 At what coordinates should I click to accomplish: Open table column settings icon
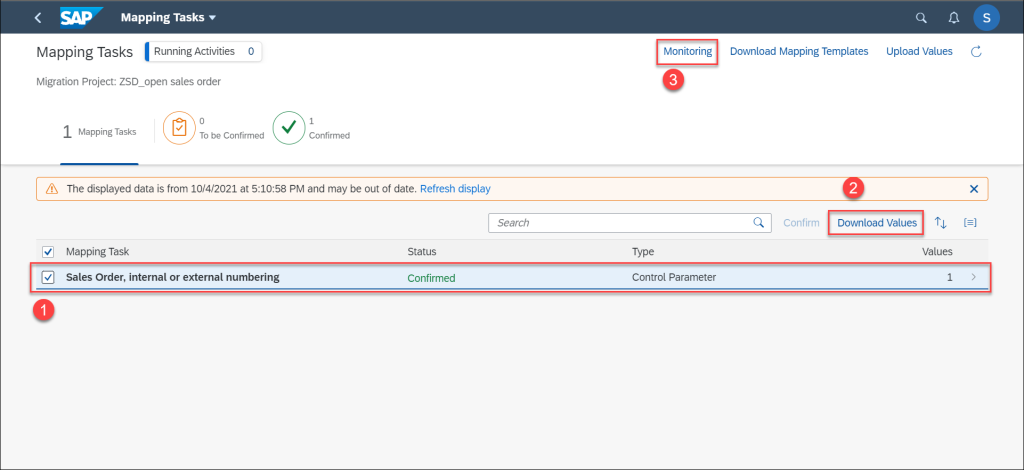point(970,223)
